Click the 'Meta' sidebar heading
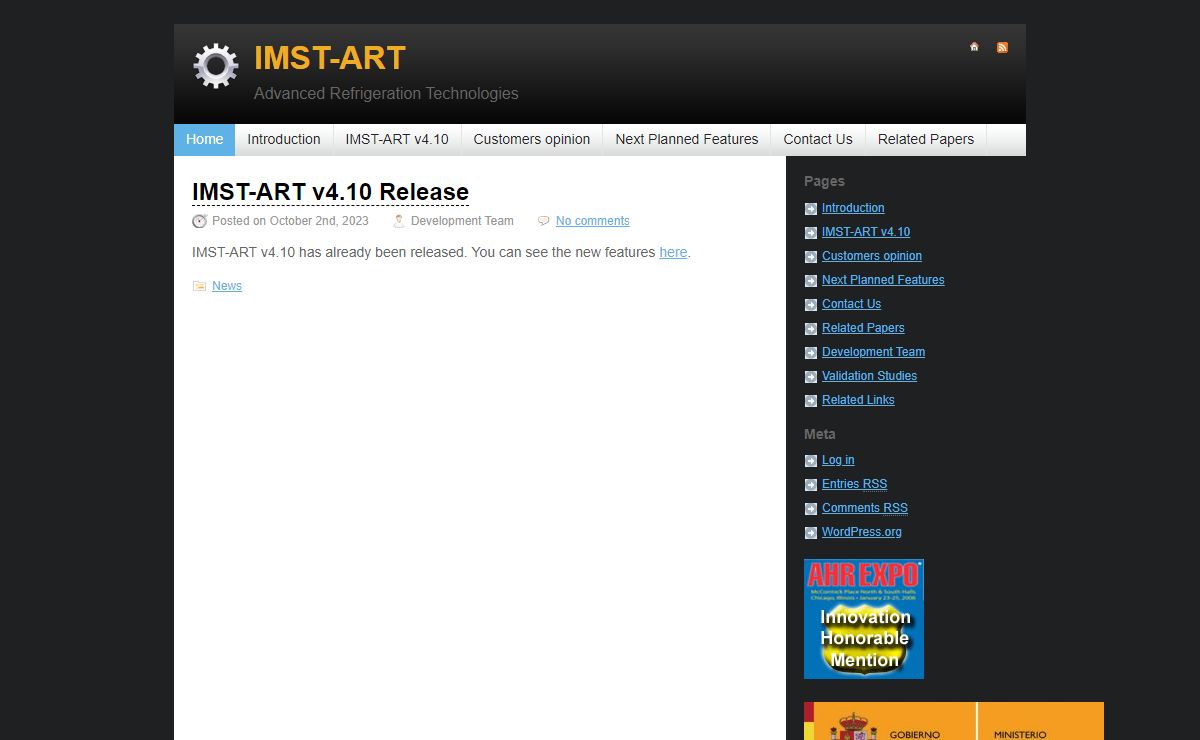This screenshot has height=740, width=1200. point(820,434)
